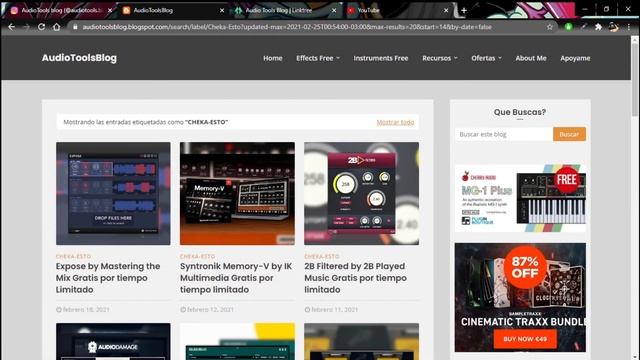Click the CHEKA-ESTO label above Syntronik post
Image resolution: width=640 pixels, height=360 pixels.
click(198, 256)
